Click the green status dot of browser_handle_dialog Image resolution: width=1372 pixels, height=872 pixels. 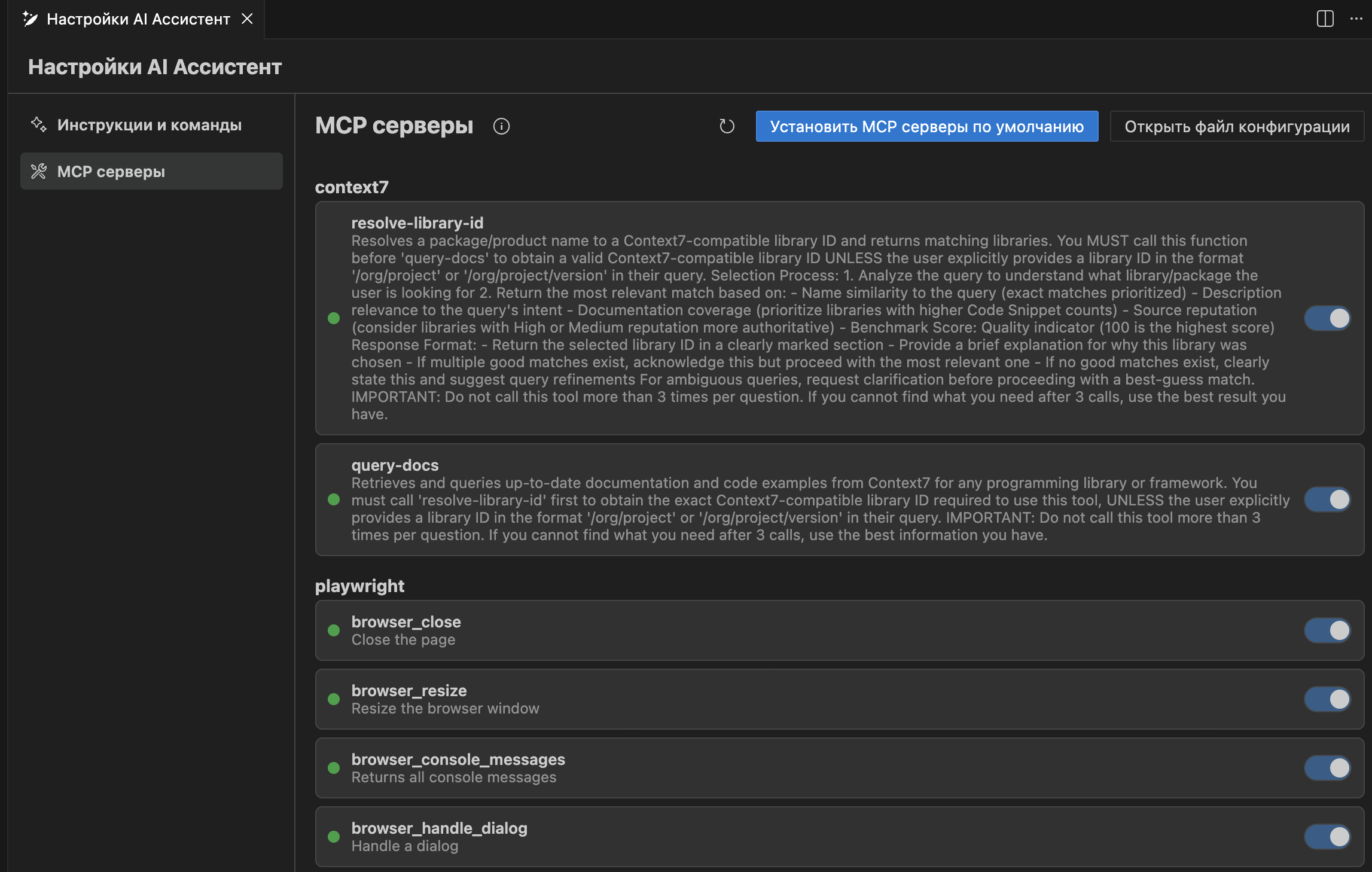(x=334, y=837)
